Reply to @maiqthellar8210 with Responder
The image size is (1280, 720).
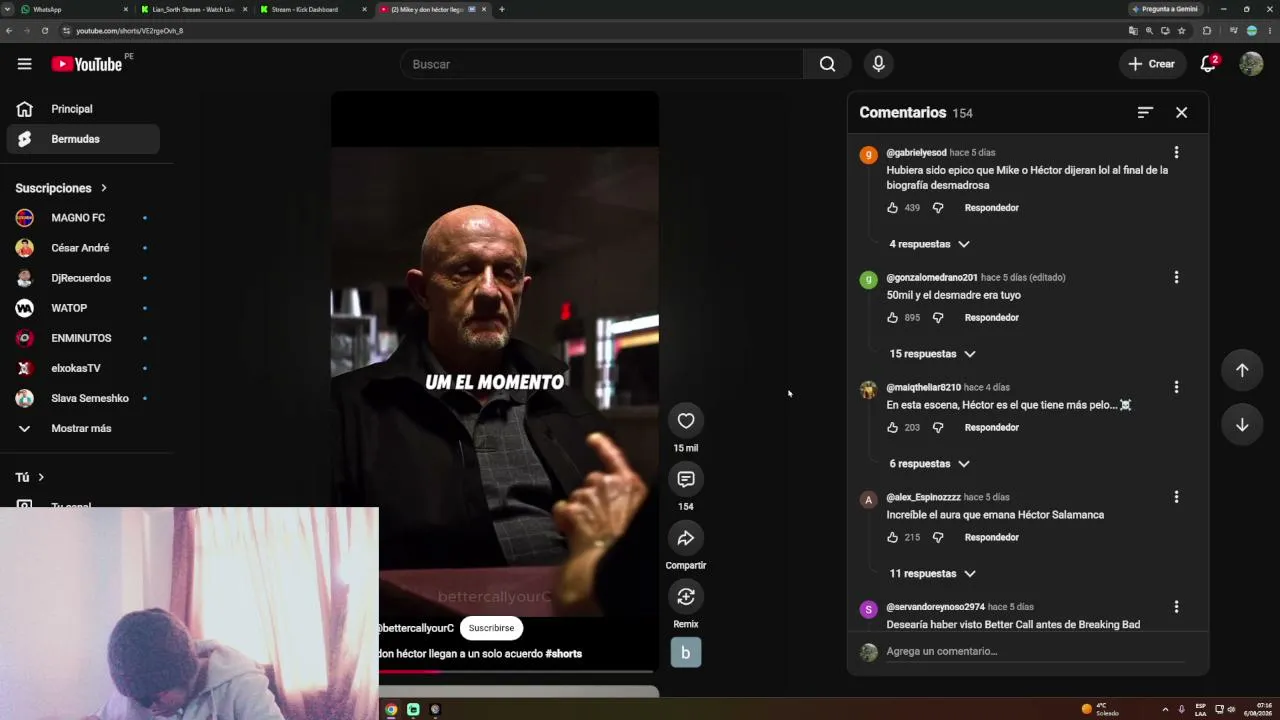pos(991,428)
